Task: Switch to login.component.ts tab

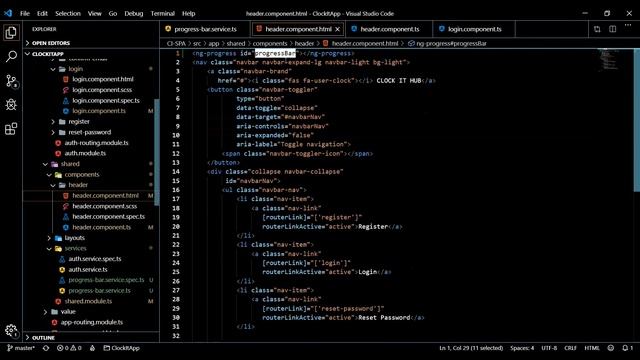Action: point(474,29)
